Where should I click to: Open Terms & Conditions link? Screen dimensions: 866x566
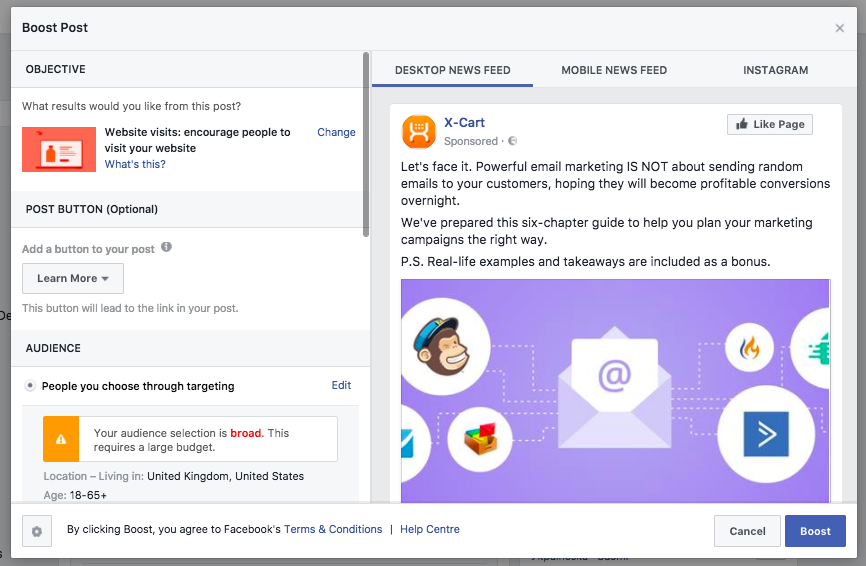point(333,529)
